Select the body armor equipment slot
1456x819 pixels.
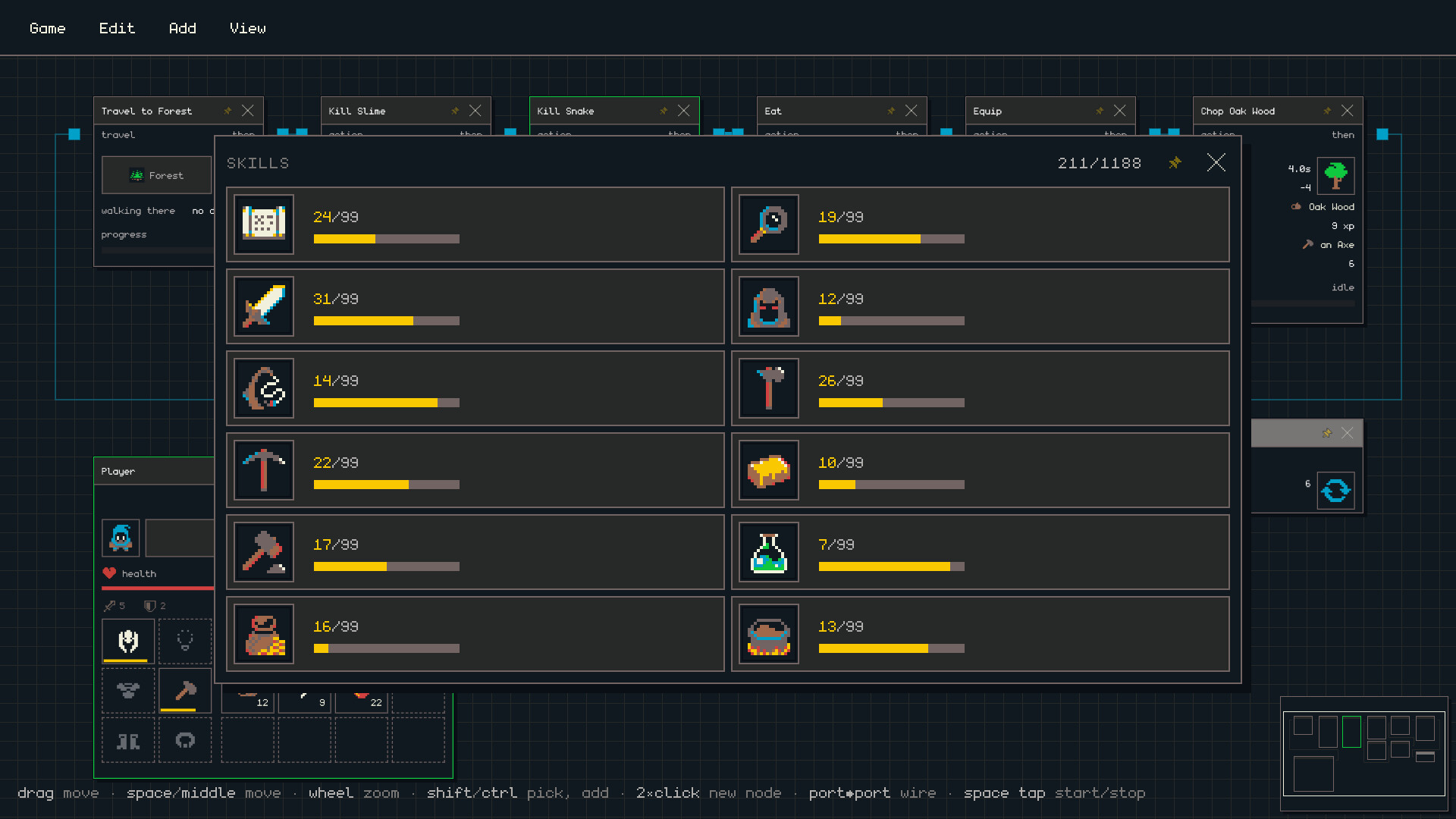point(128,691)
